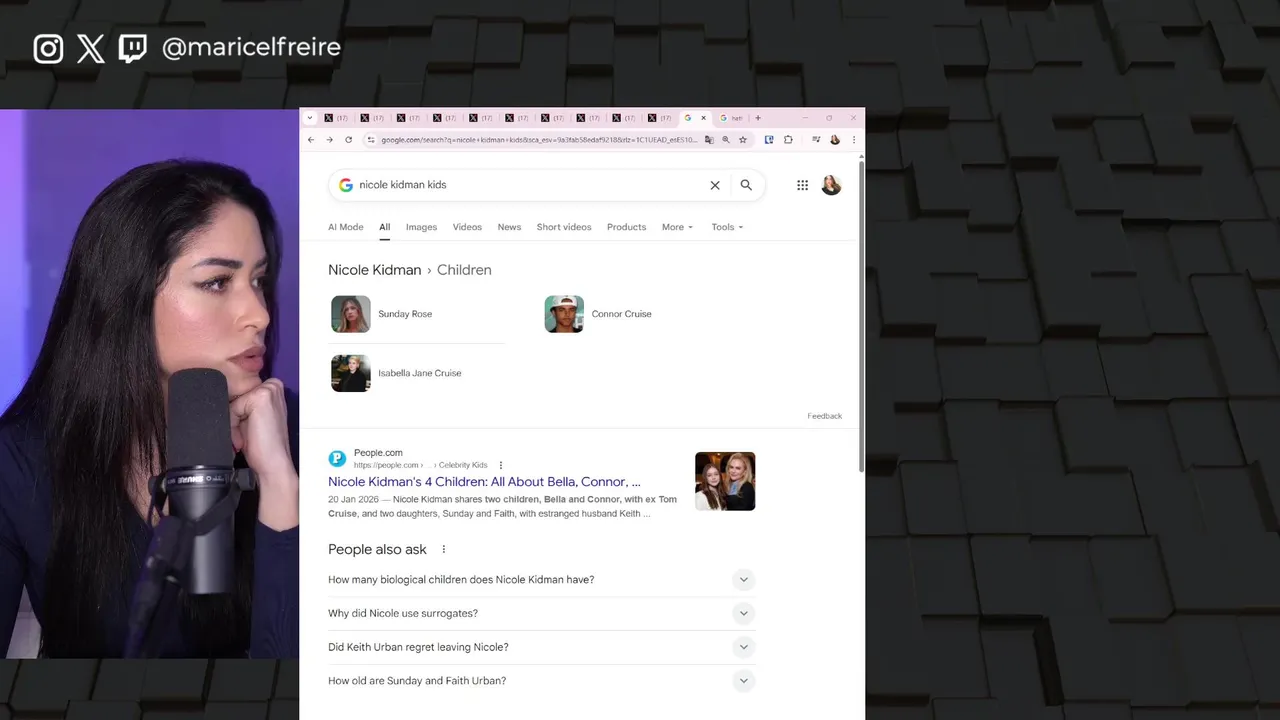Click the Feedback link
The width and height of the screenshot is (1280, 720).
tap(824, 416)
